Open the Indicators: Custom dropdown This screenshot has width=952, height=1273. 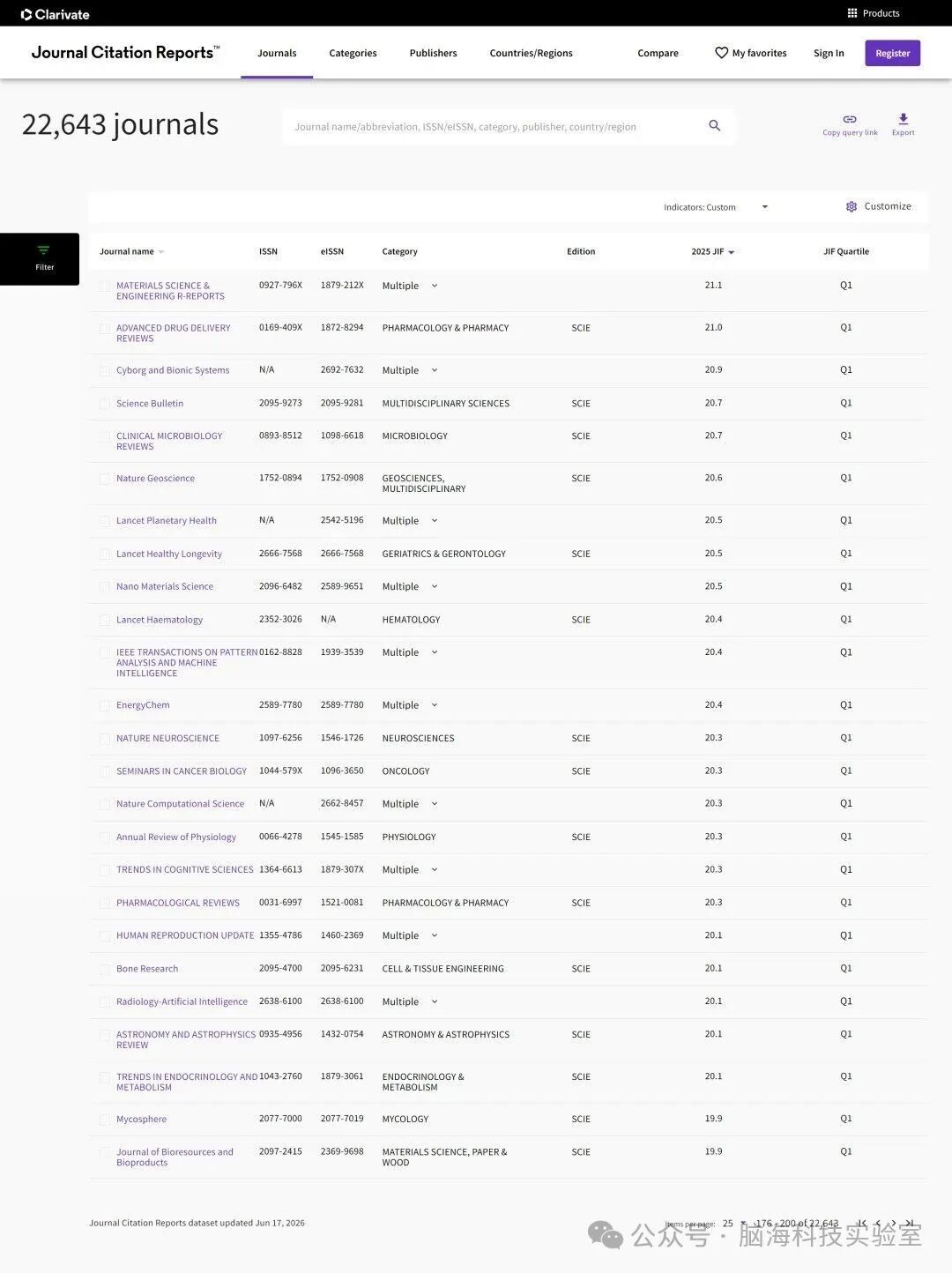tap(716, 207)
